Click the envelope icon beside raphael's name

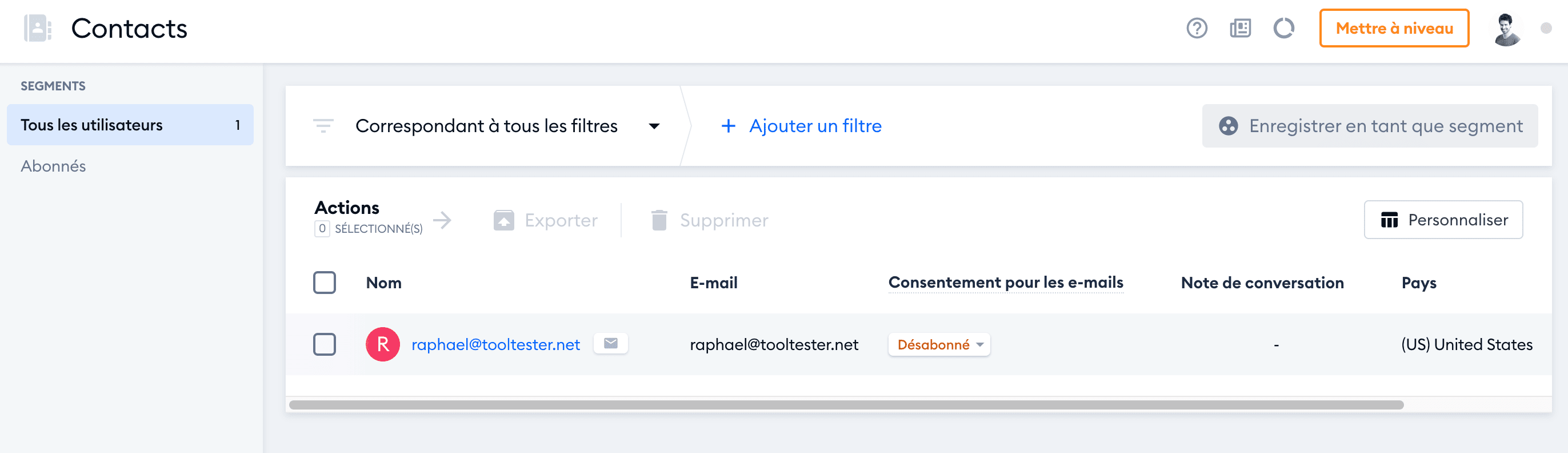coord(610,343)
